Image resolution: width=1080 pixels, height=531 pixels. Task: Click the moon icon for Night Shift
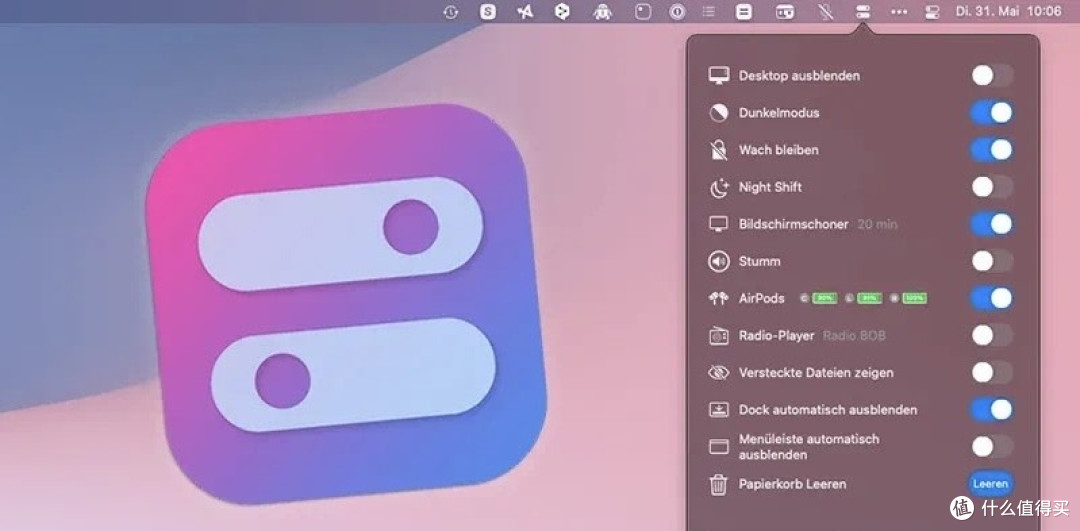(x=718, y=187)
